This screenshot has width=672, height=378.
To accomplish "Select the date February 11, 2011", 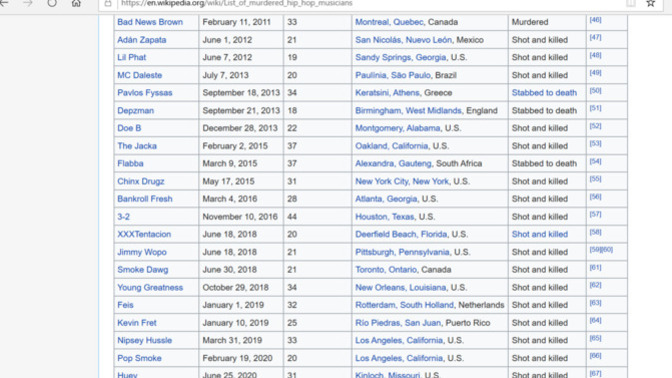I will click(237, 22).
